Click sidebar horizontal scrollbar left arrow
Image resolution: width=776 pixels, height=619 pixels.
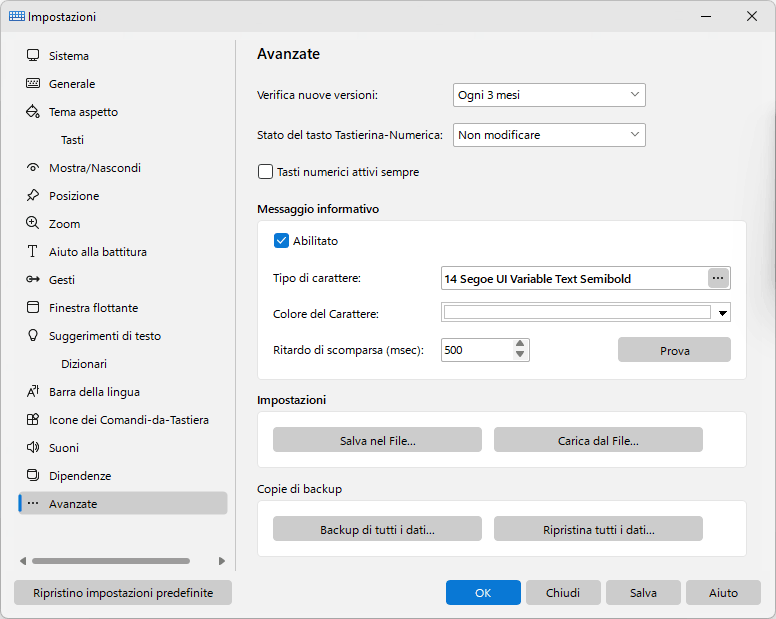click(23, 561)
